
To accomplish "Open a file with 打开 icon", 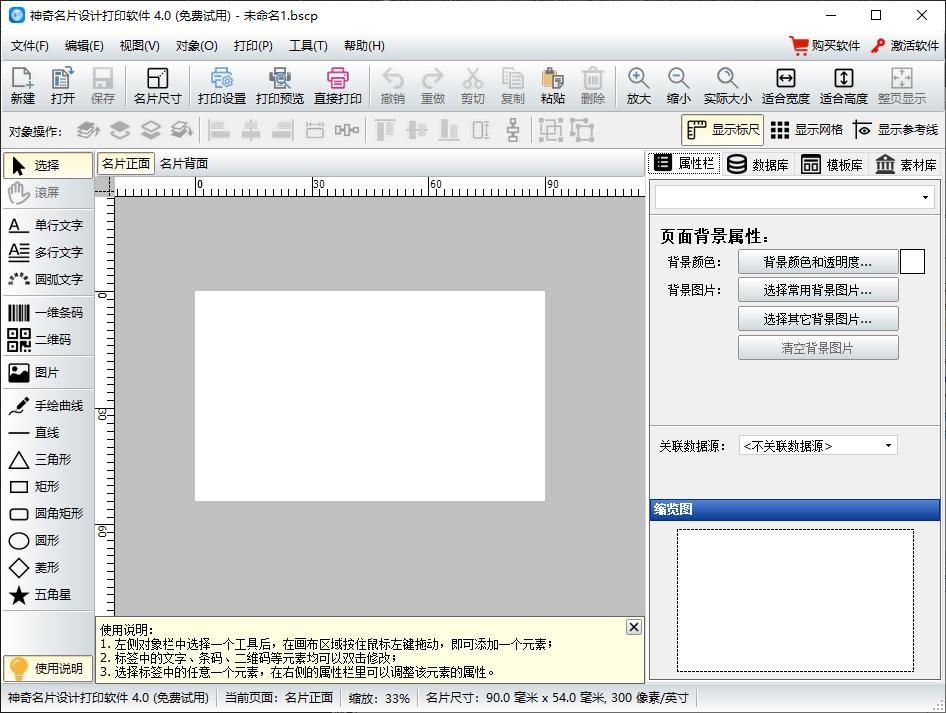I will point(63,86).
